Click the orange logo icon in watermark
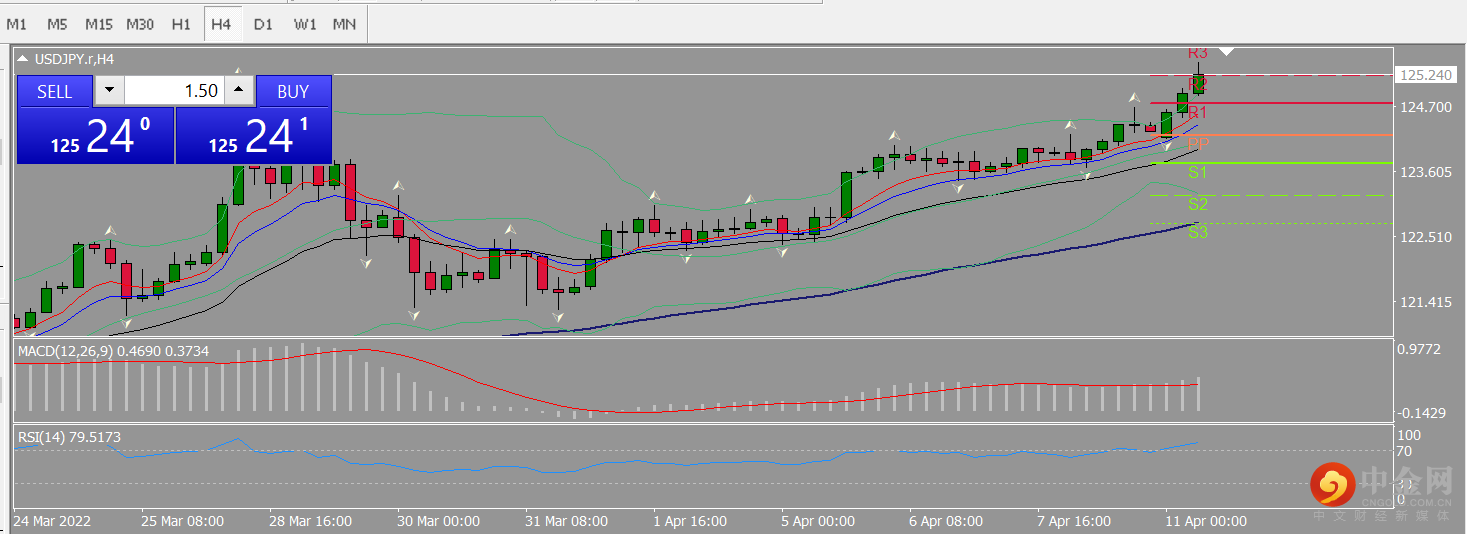The image size is (1467, 534). click(x=1332, y=485)
